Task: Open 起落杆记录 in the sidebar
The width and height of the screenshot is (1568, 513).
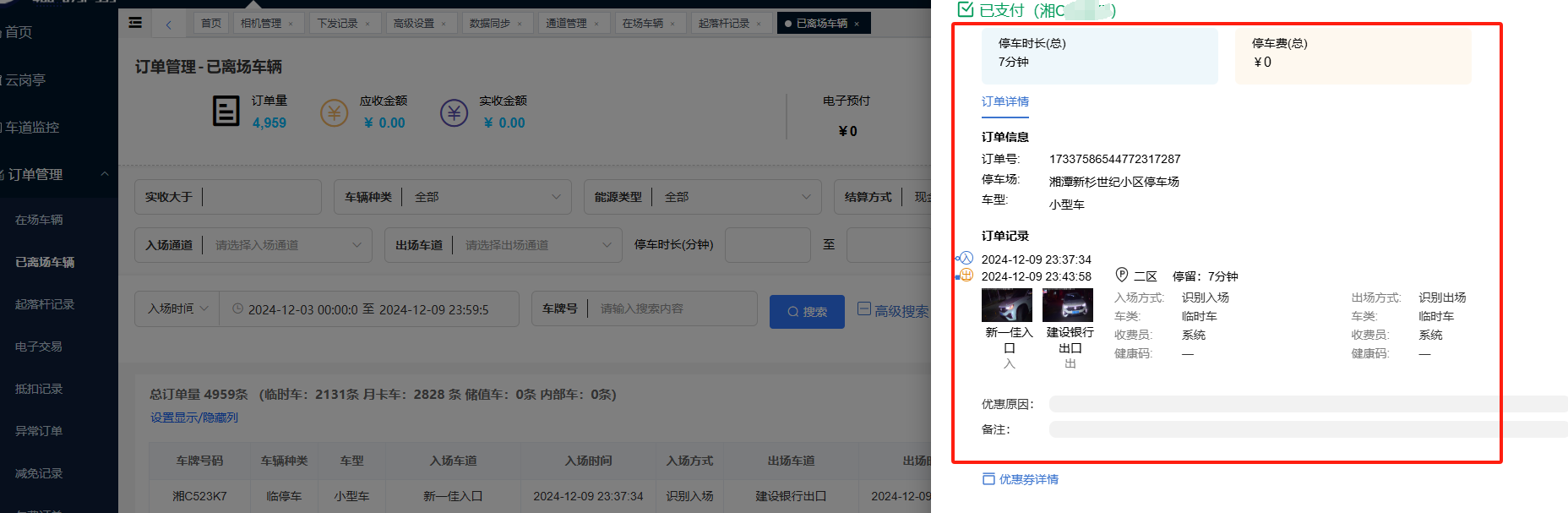Action: tap(45, 304)
